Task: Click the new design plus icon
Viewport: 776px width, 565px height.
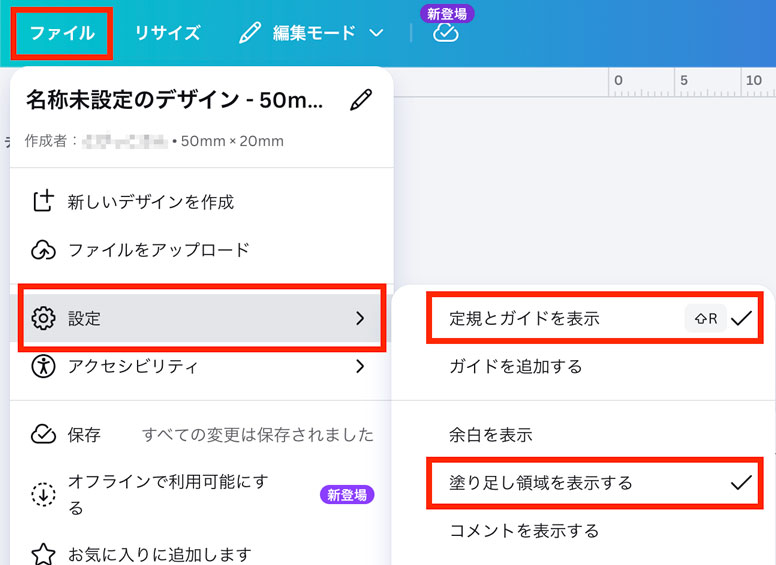Action: (x=43, y=200)
